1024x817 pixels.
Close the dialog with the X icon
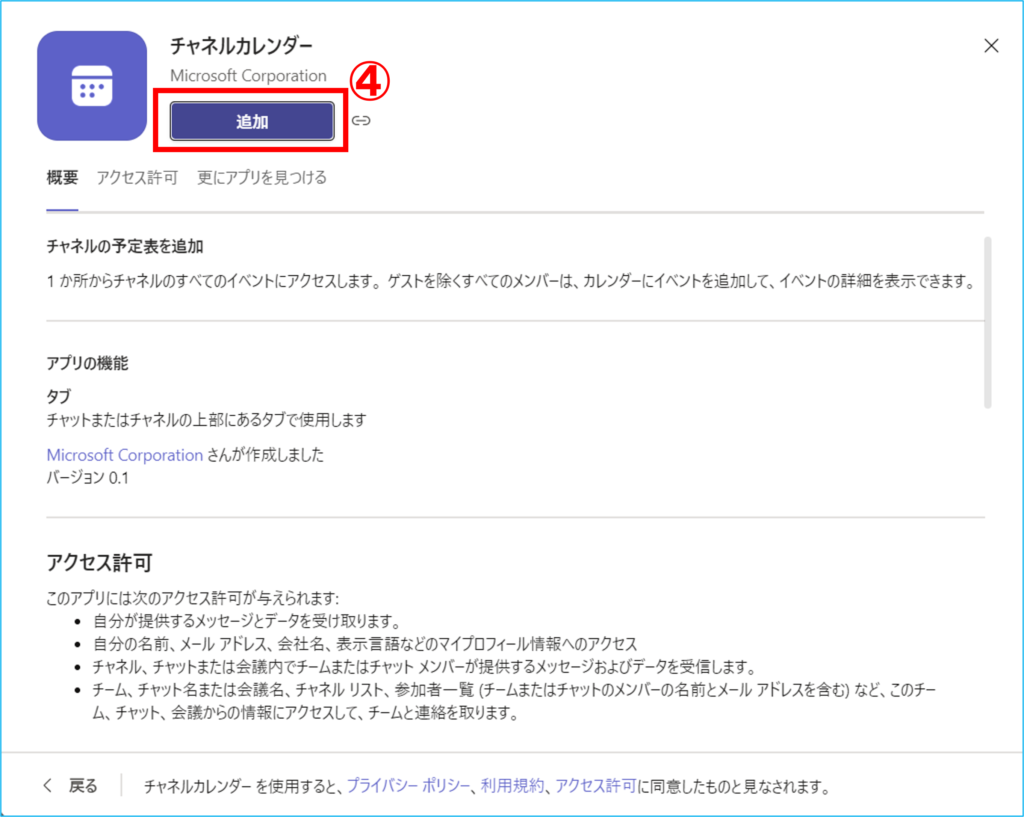coord(991,45)
